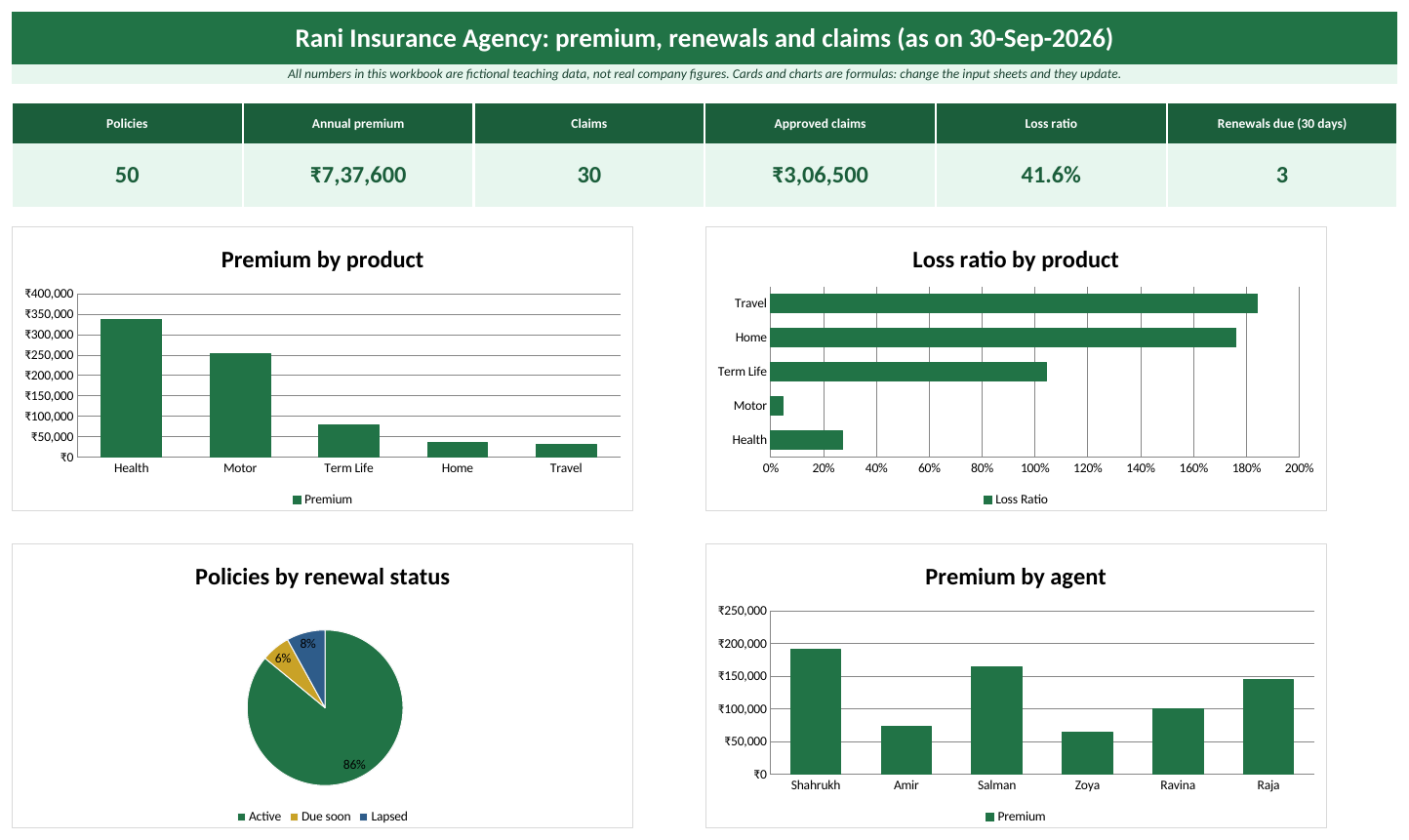
Task: Select the Approved claims value ₹3,06,500
Action: click(820, 176)
